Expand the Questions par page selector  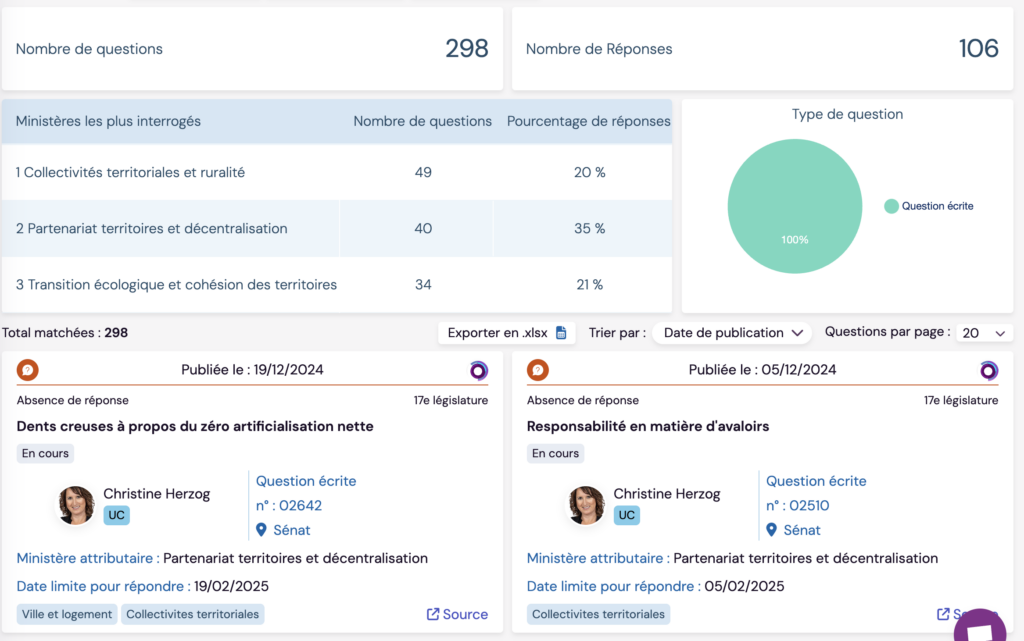[984, 333]
